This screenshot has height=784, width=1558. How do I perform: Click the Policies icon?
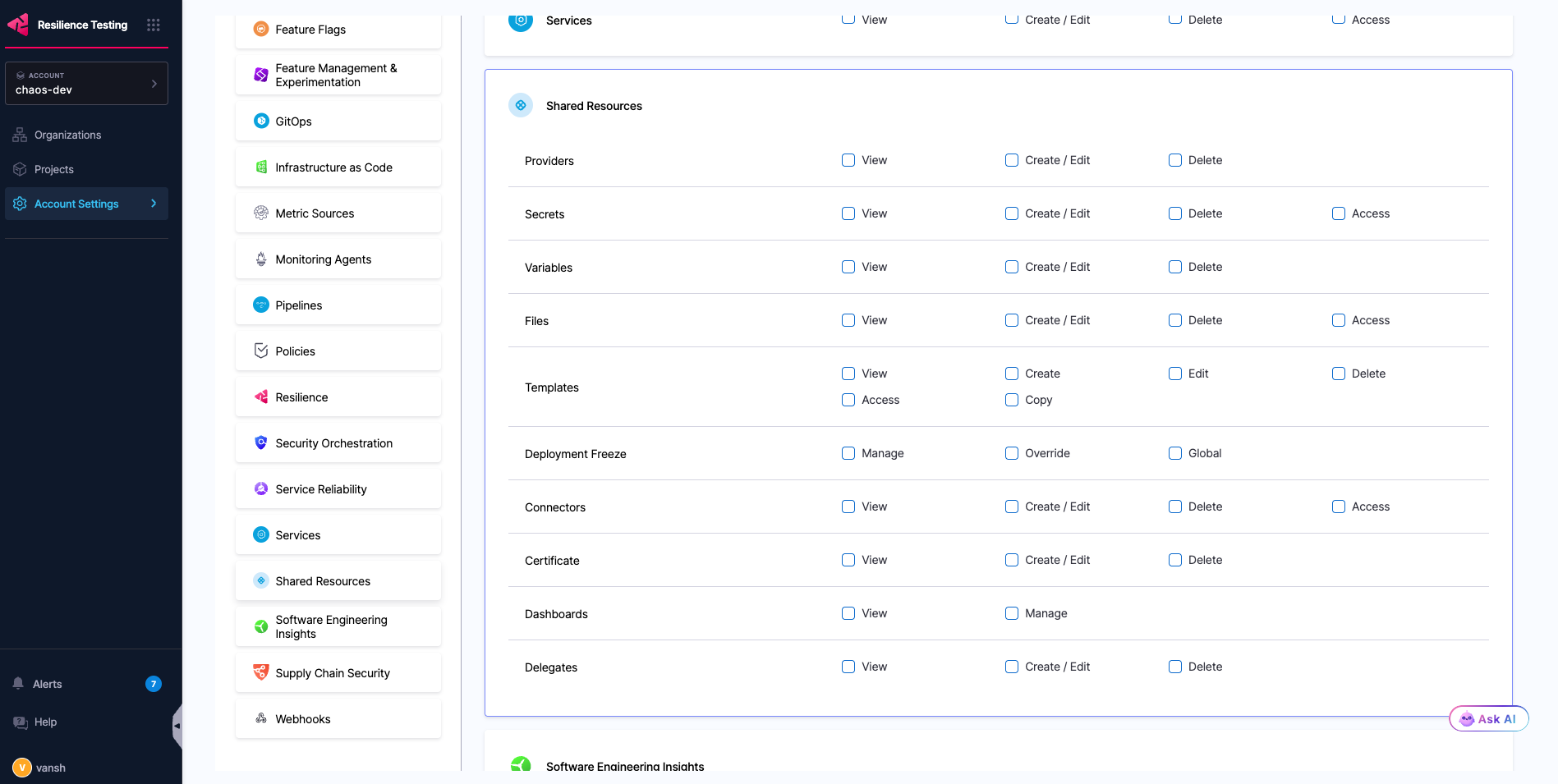pyautogui.click(x=261, y=351)
